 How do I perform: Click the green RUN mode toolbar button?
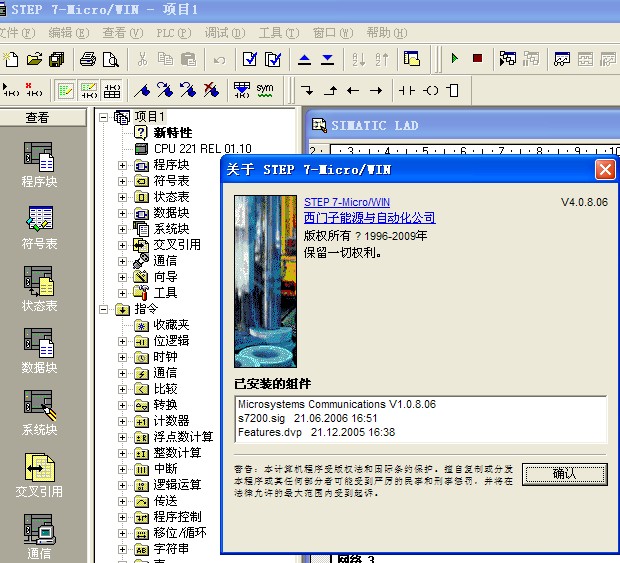[455, 59]
